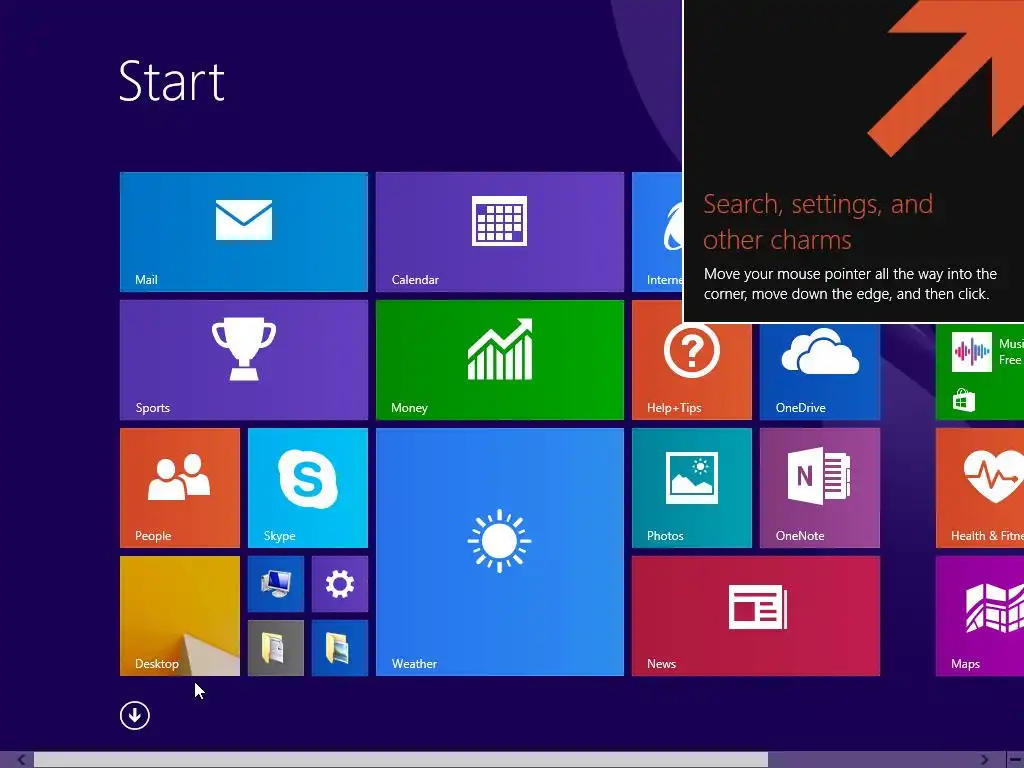Open the OneDrive tile
Viewport: 1024px width, 768px height.
tap(820, 371)
